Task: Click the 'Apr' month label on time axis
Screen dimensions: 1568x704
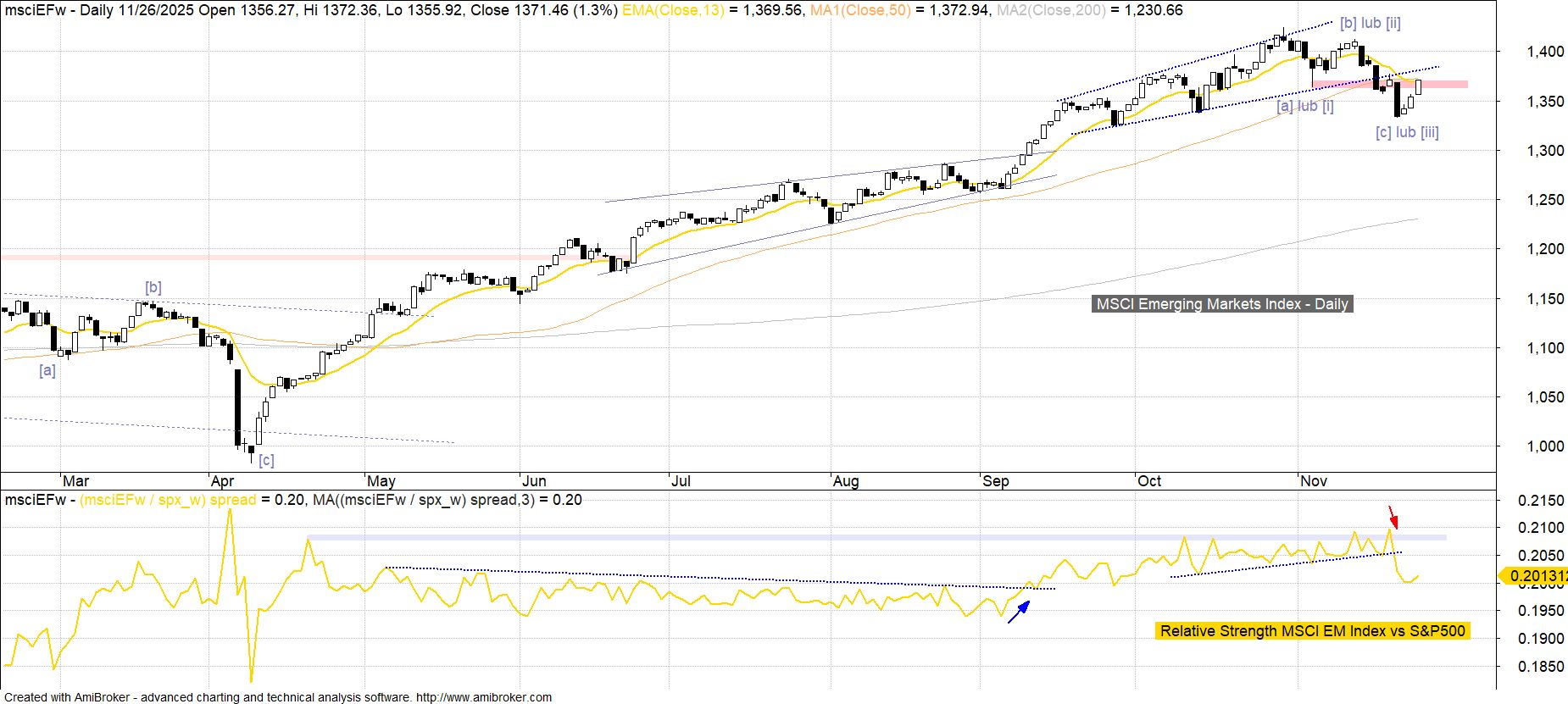Action: pyautogui.click(x=222, y=481)
